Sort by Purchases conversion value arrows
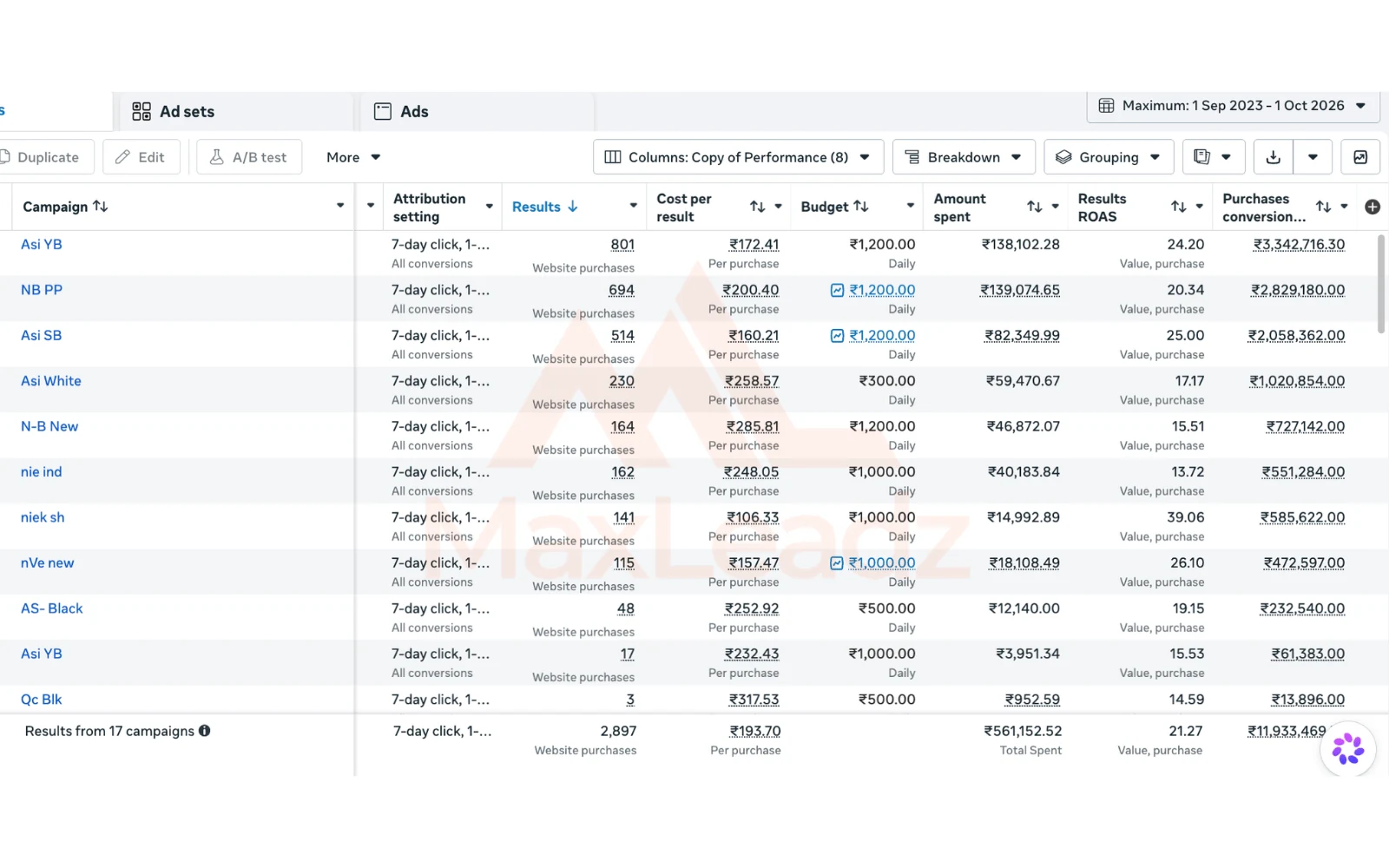The width and height of the screenshot is (1389, 868). tap(1324, 207)
